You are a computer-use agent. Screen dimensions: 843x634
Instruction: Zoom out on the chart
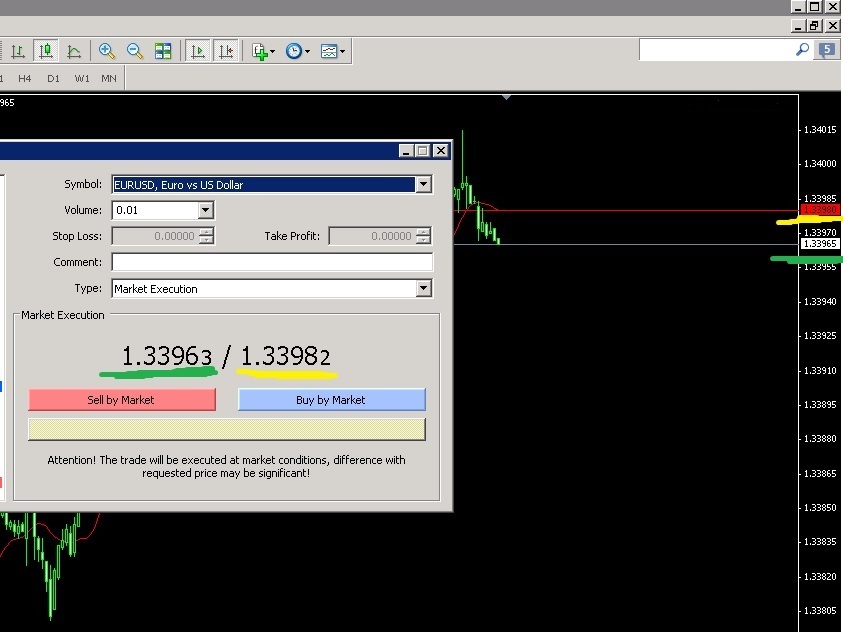[x=134, y=51]
